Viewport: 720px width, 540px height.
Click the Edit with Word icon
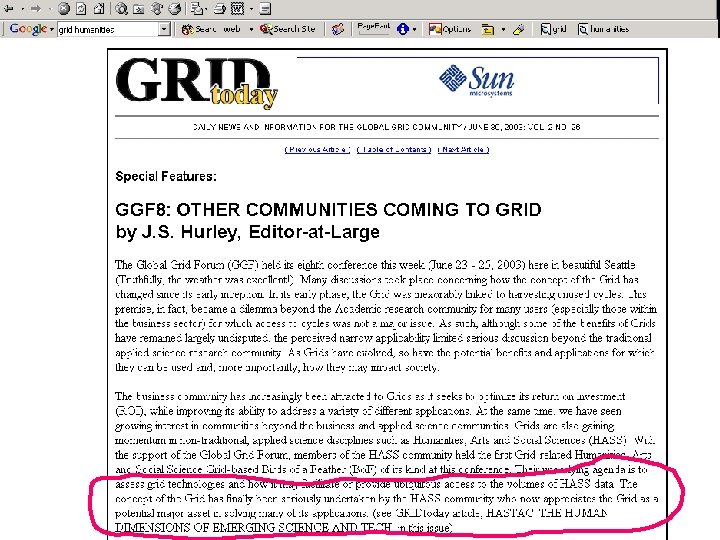click(237, 8)
